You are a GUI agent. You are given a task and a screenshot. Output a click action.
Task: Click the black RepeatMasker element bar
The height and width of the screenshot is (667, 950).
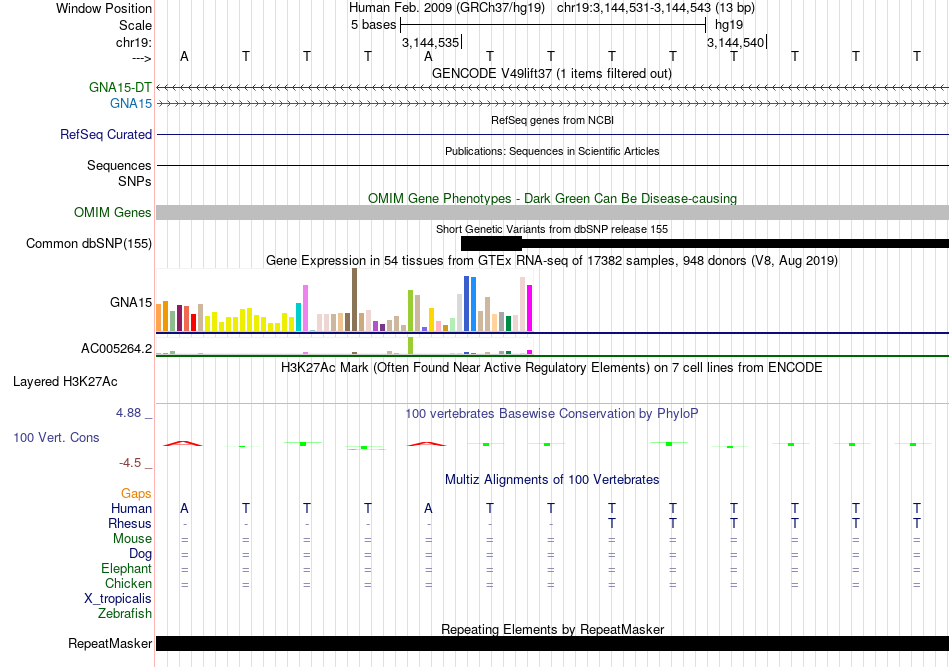[552, 643]
